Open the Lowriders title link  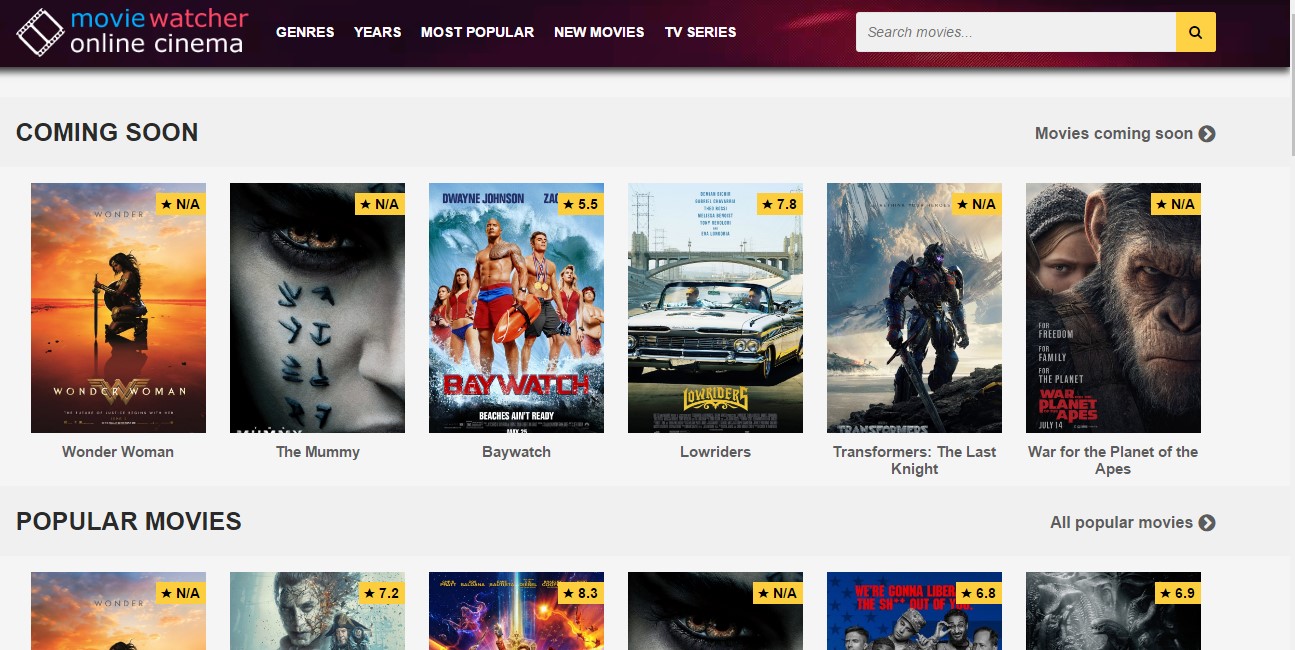pyautogui.click(x=715, y=452)
